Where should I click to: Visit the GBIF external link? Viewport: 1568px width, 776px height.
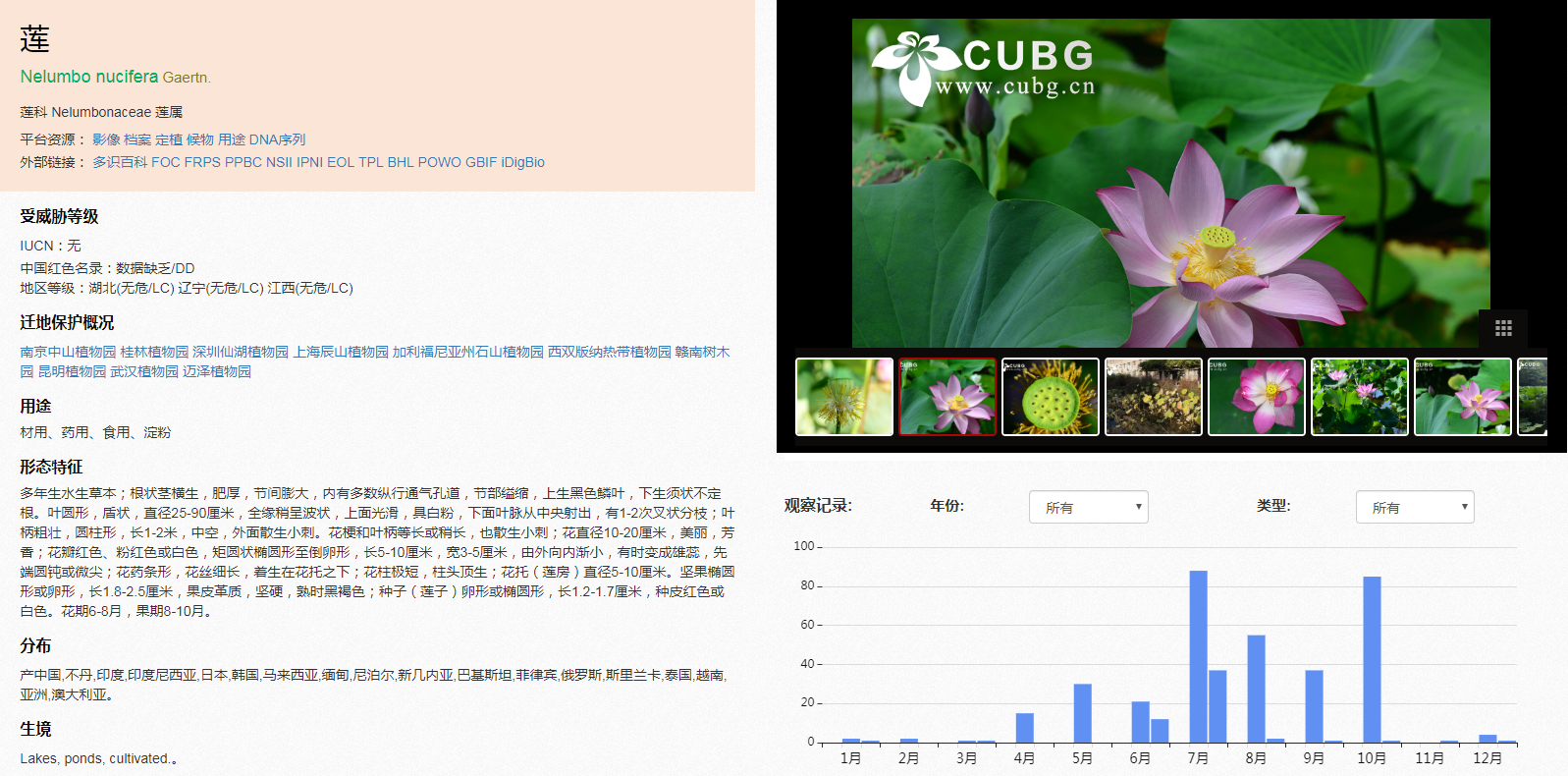click(481, 162)
